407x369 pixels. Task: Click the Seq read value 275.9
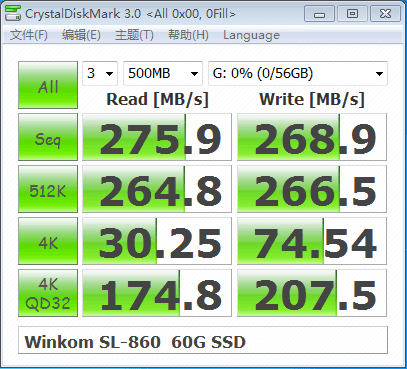coord(157,137)
